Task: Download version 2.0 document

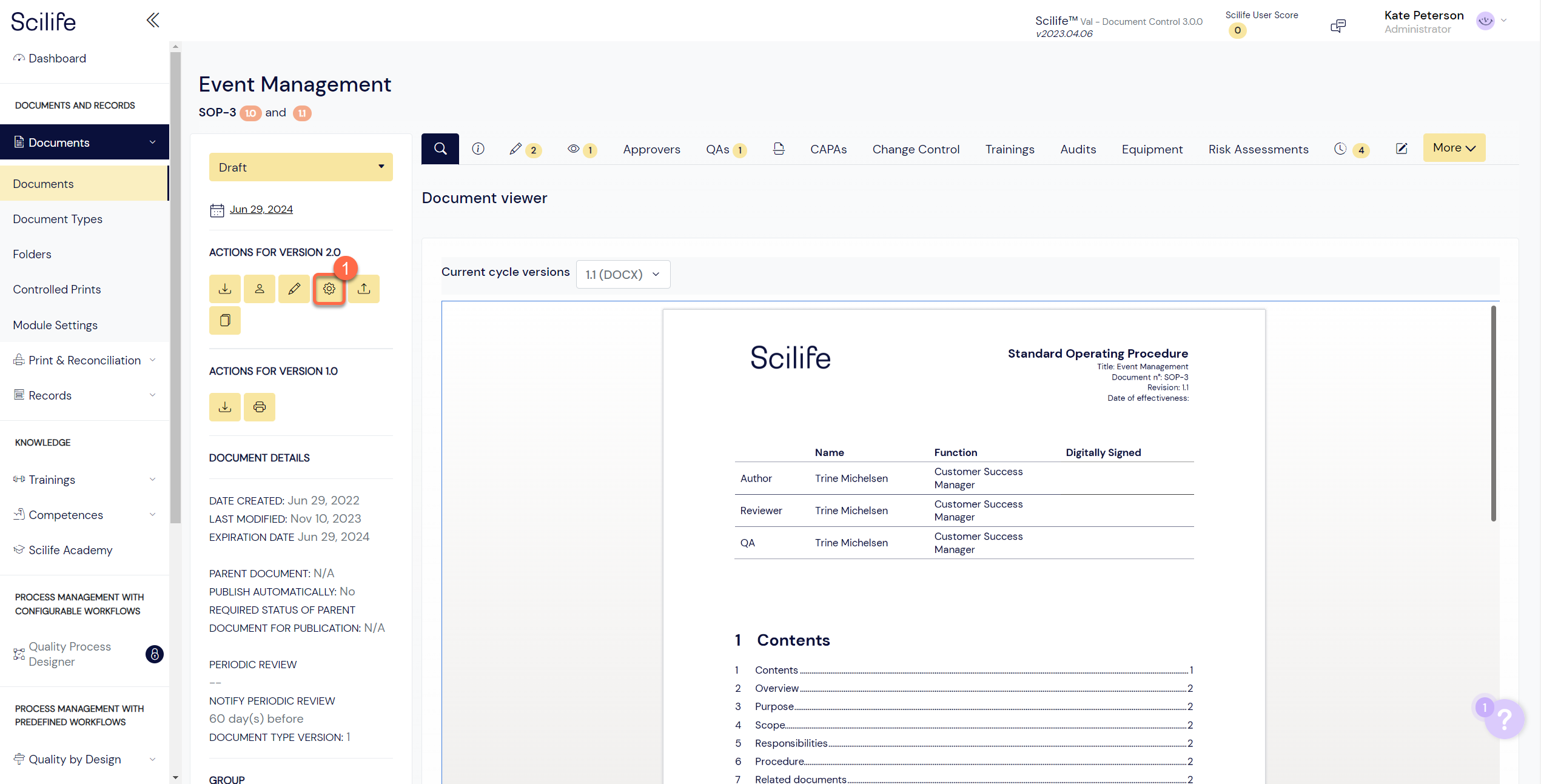Action: click(x=225, y=289)
